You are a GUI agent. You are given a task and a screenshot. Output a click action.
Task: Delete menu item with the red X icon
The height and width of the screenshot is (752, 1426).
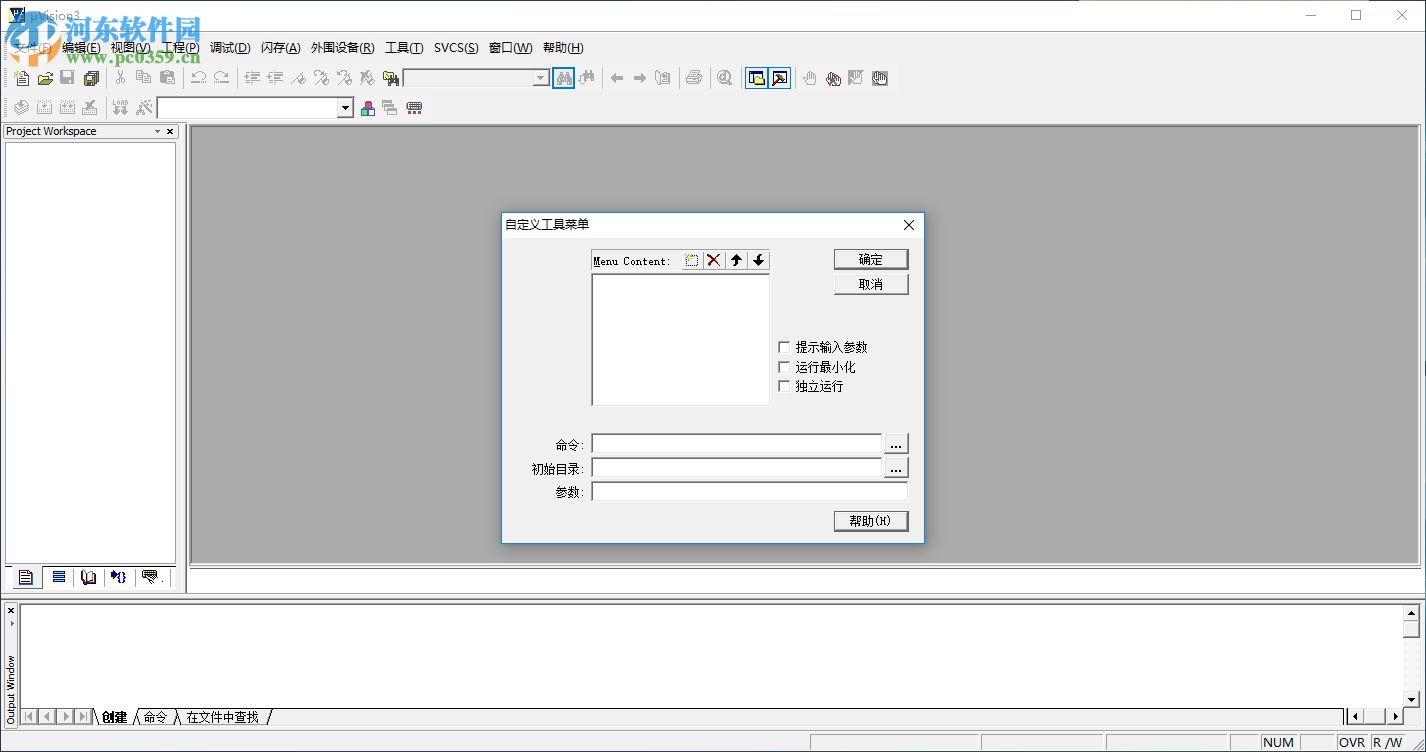tap(714, 261)
